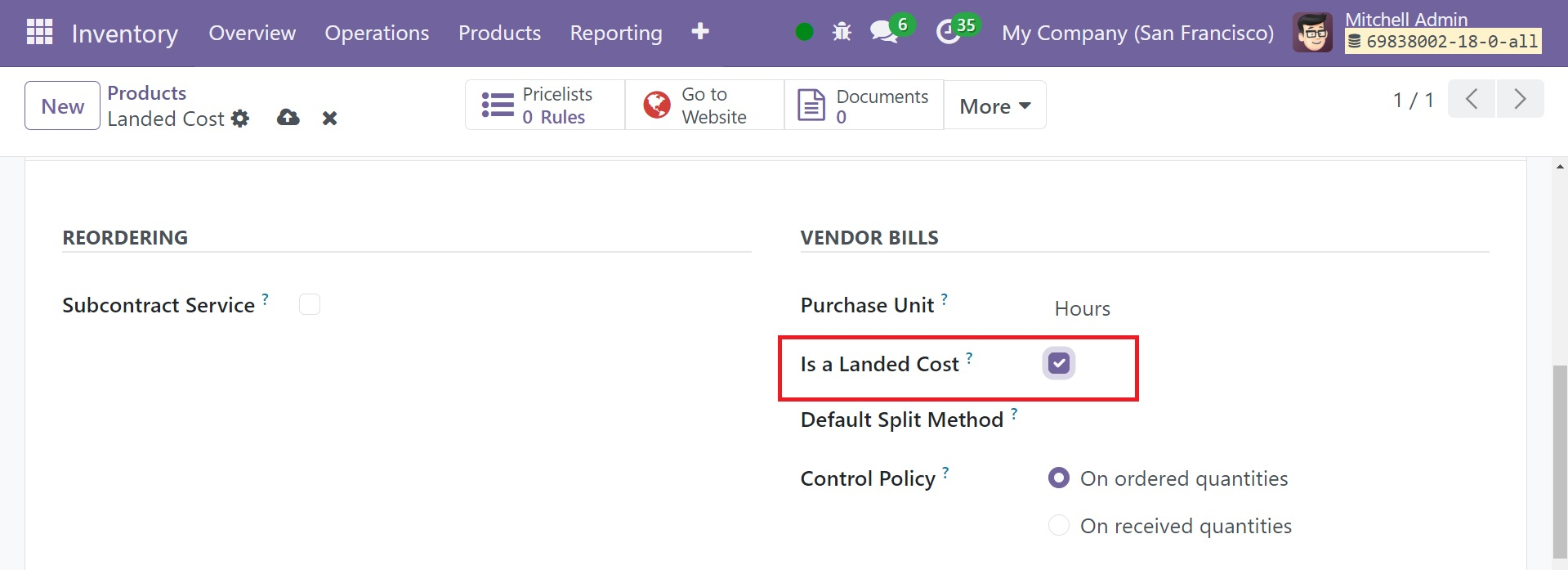Open Documents 0 smart button
1568x570 pixels.
click(864, 105)
